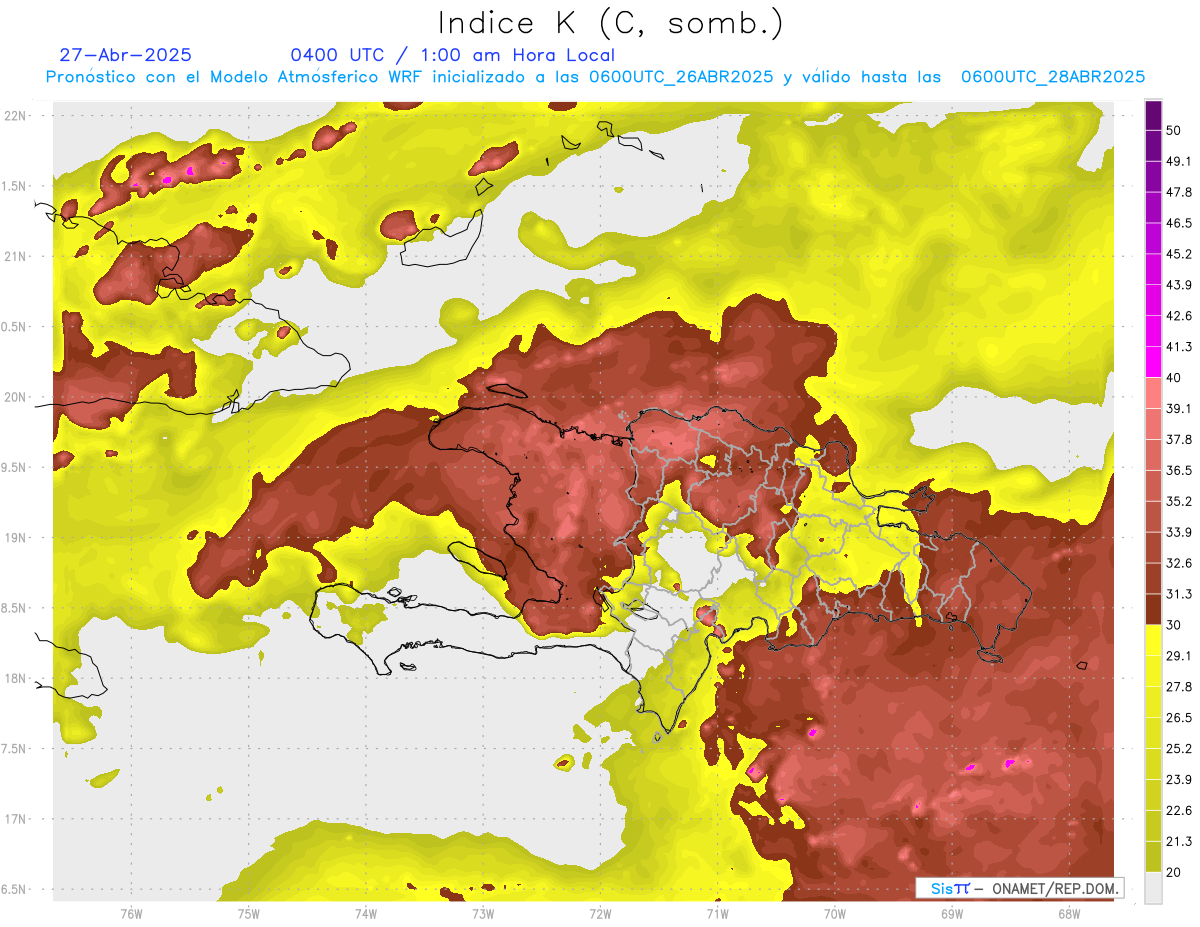Screen dimensions: 1200x927
Task: Click colorbar value '39.1'
Action: (1178, 409)
